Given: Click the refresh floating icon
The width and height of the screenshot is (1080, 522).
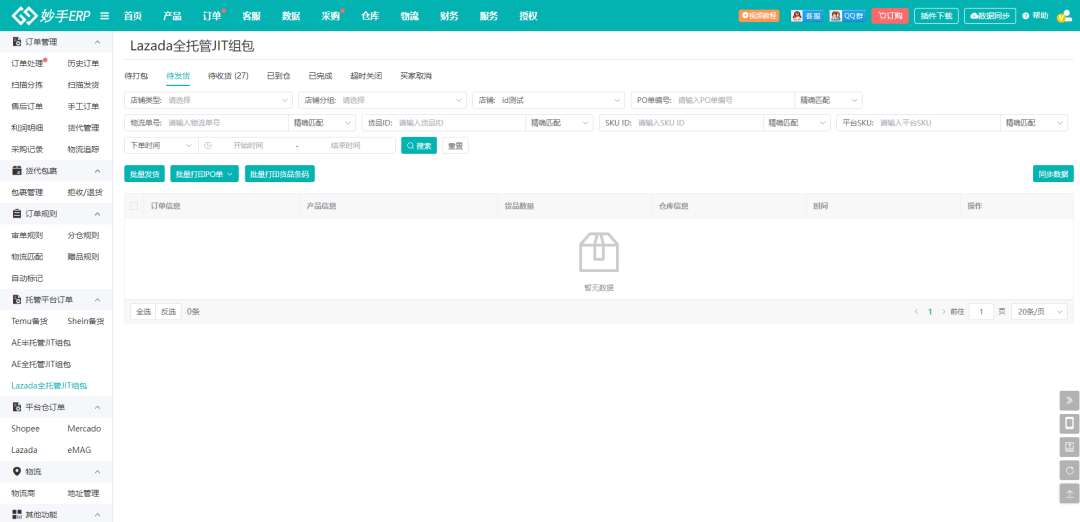Looking at the screenshot, I should 1069,470.
